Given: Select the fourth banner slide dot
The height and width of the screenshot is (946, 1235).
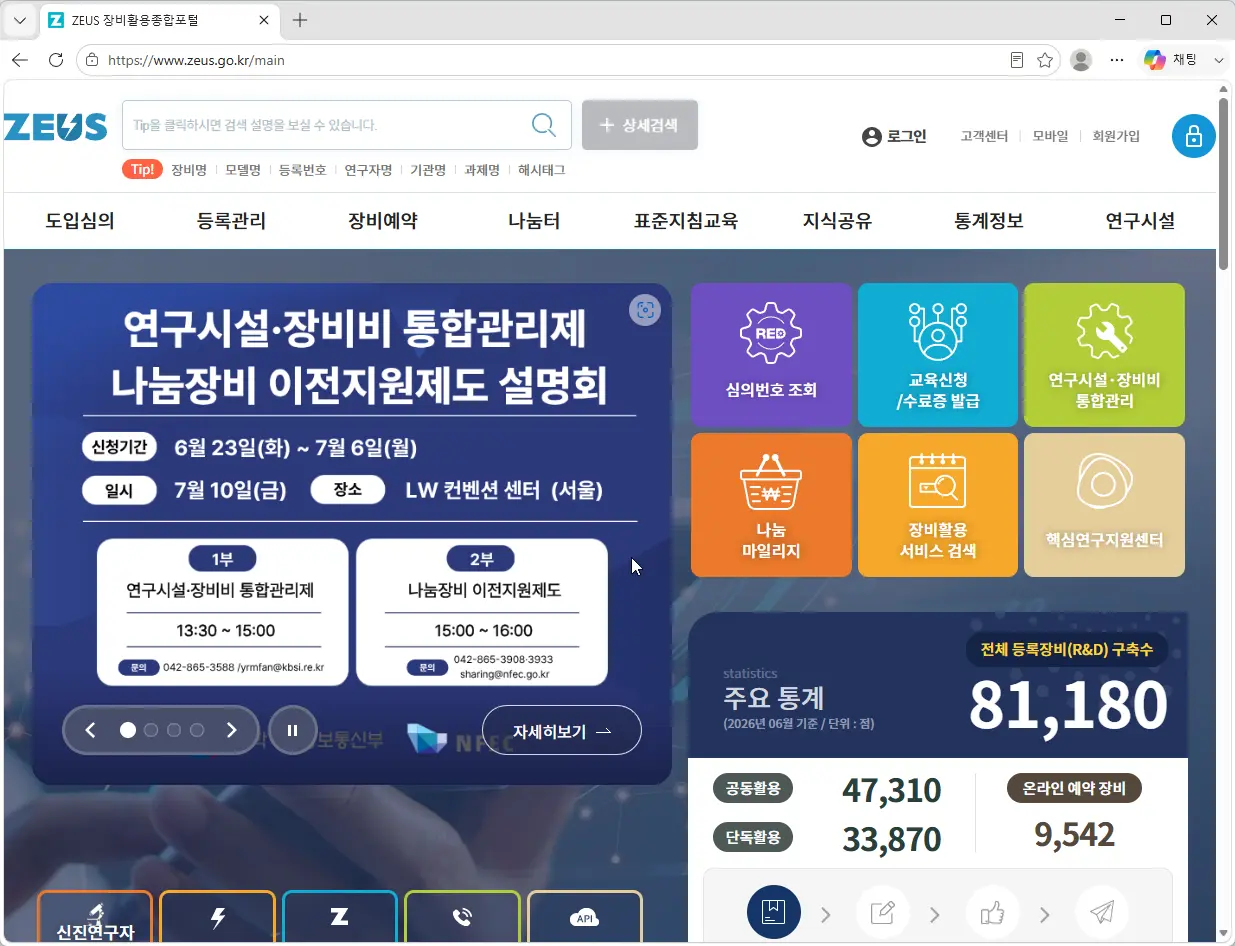Looking at the screenshot, I should pos(197,730).
